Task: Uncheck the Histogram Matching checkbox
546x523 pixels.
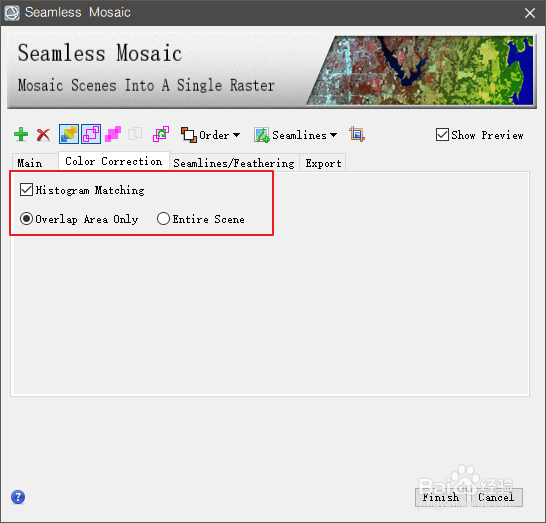Action: coord(26,190)
